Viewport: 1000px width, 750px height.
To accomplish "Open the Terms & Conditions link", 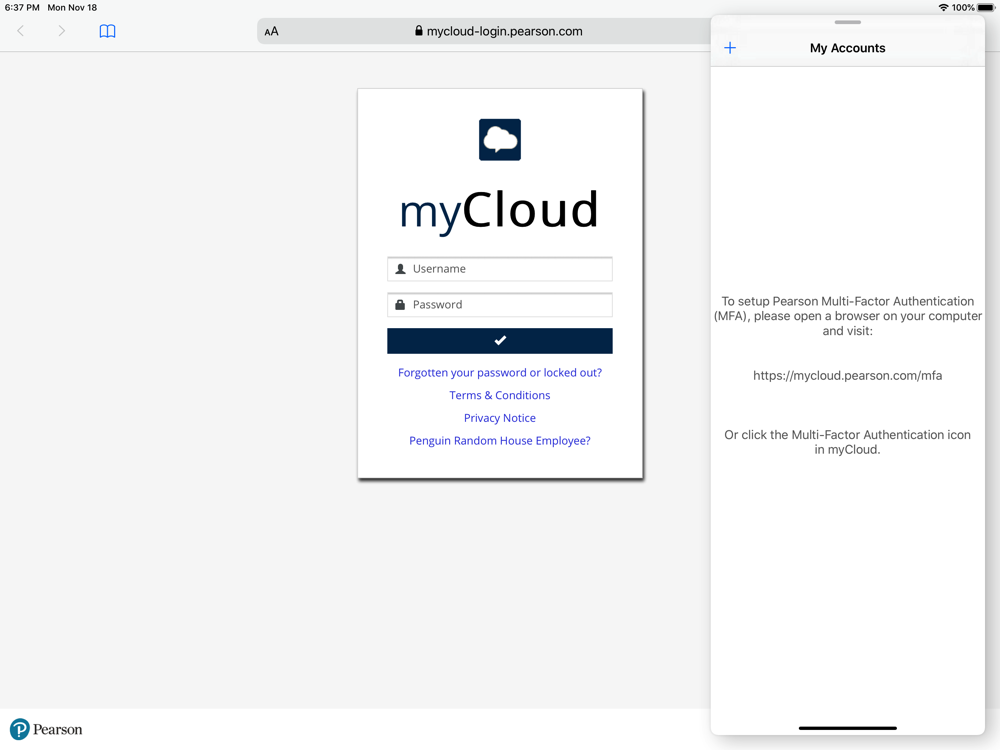I will (500, 395).
